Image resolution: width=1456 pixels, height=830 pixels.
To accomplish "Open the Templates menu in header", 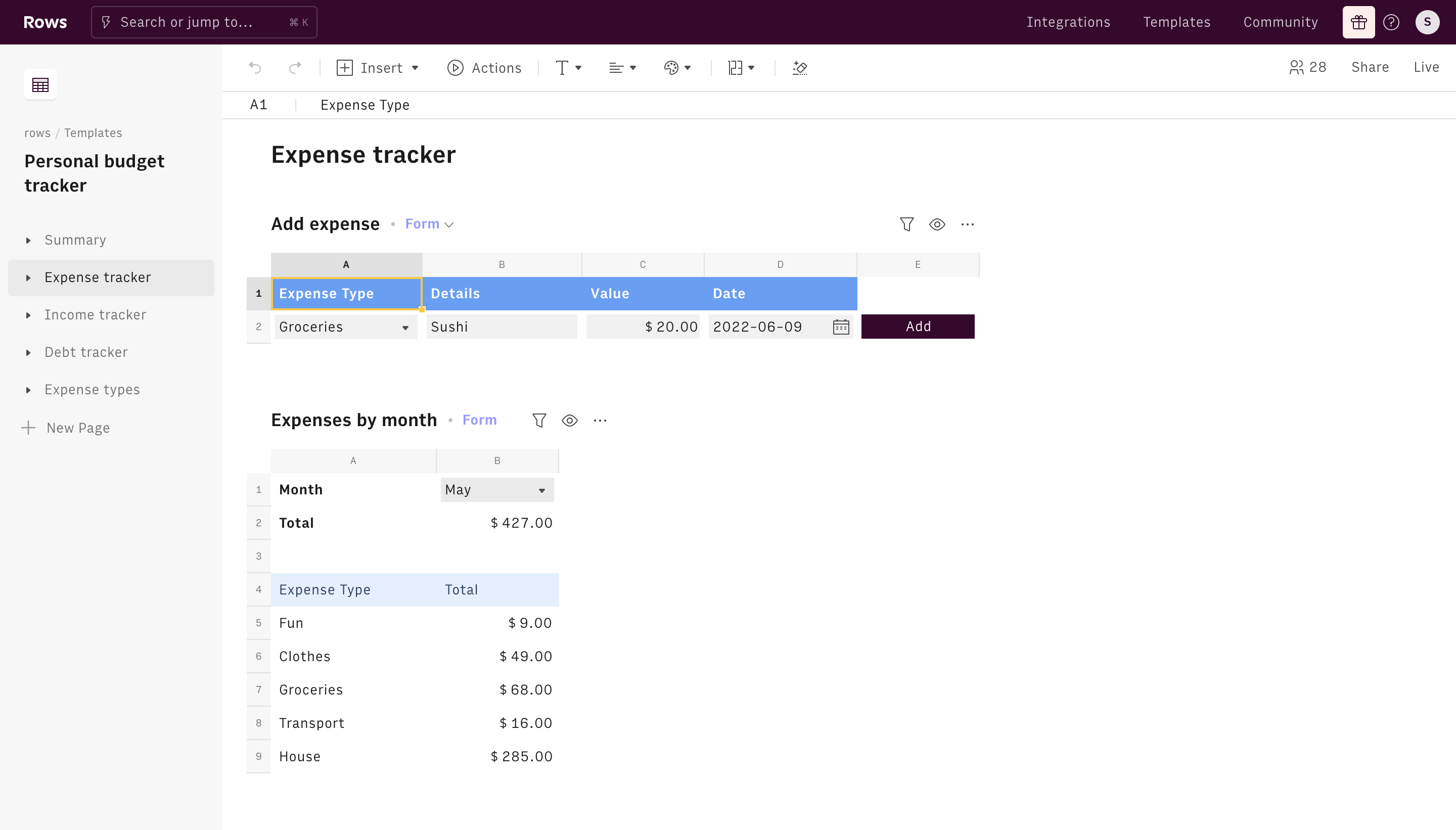I will pyautogui.click(x=1176, y=22).
